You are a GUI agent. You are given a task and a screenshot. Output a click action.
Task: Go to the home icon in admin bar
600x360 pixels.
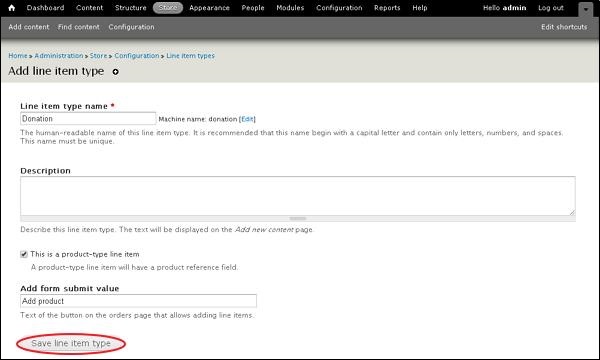click(12, 8)
